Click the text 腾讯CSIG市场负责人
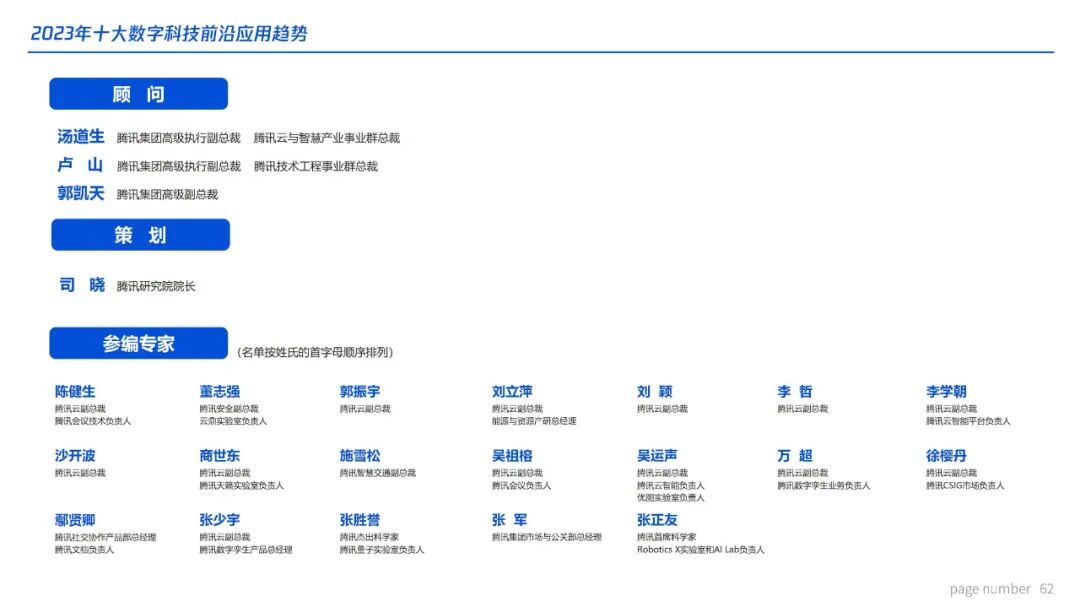Image resolution: width=1080 pixels, height=607 pixels. point(964,486)
